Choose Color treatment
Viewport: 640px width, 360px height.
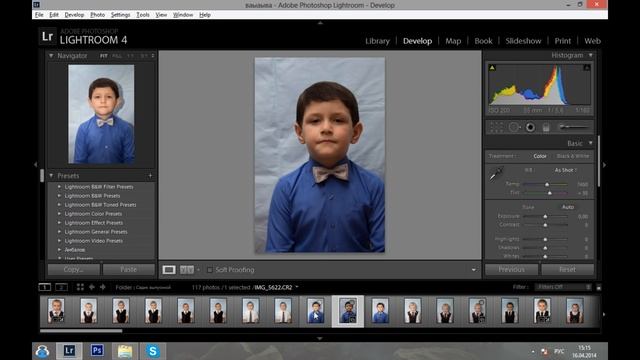540,156
